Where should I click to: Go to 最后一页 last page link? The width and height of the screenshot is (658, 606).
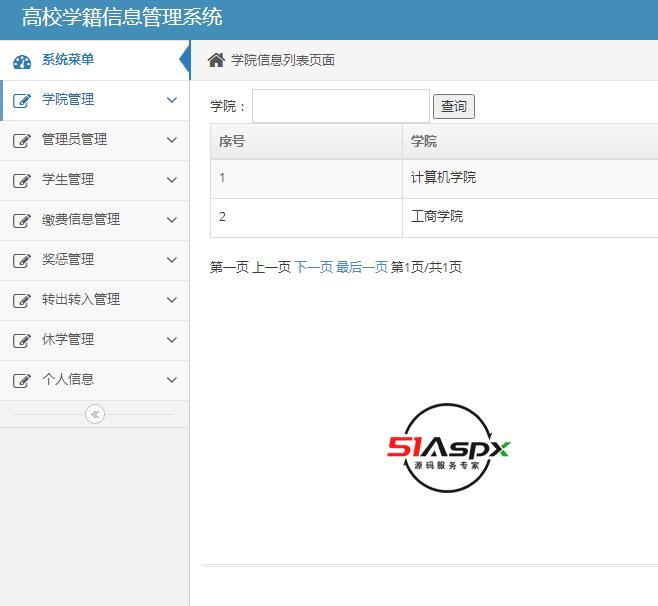pos(362,267)
